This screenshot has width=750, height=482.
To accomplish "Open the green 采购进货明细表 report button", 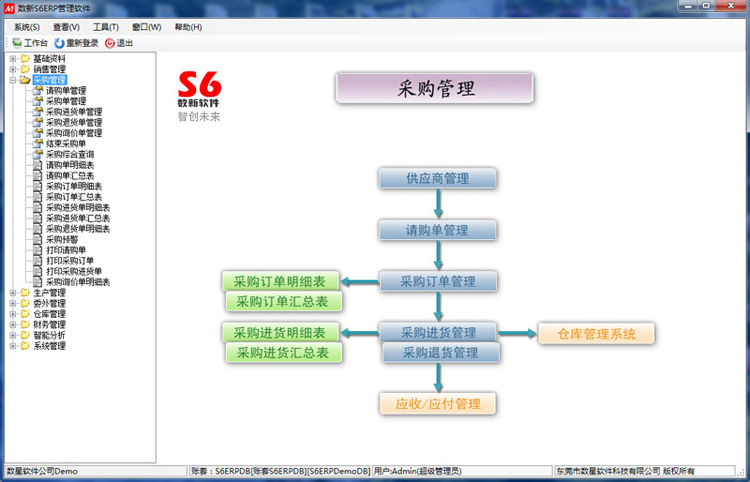I will point(280,332).
